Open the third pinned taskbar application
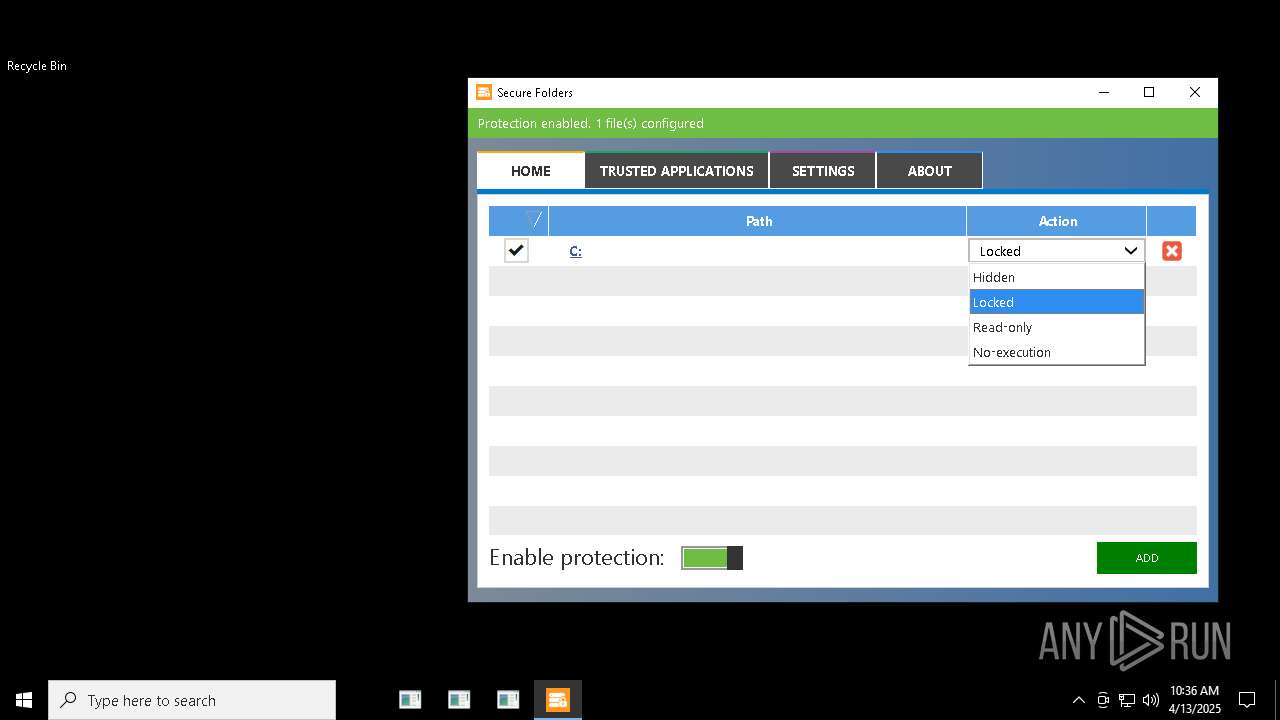Viewport: 1280px width, 720px height. [x=508, y=700]
